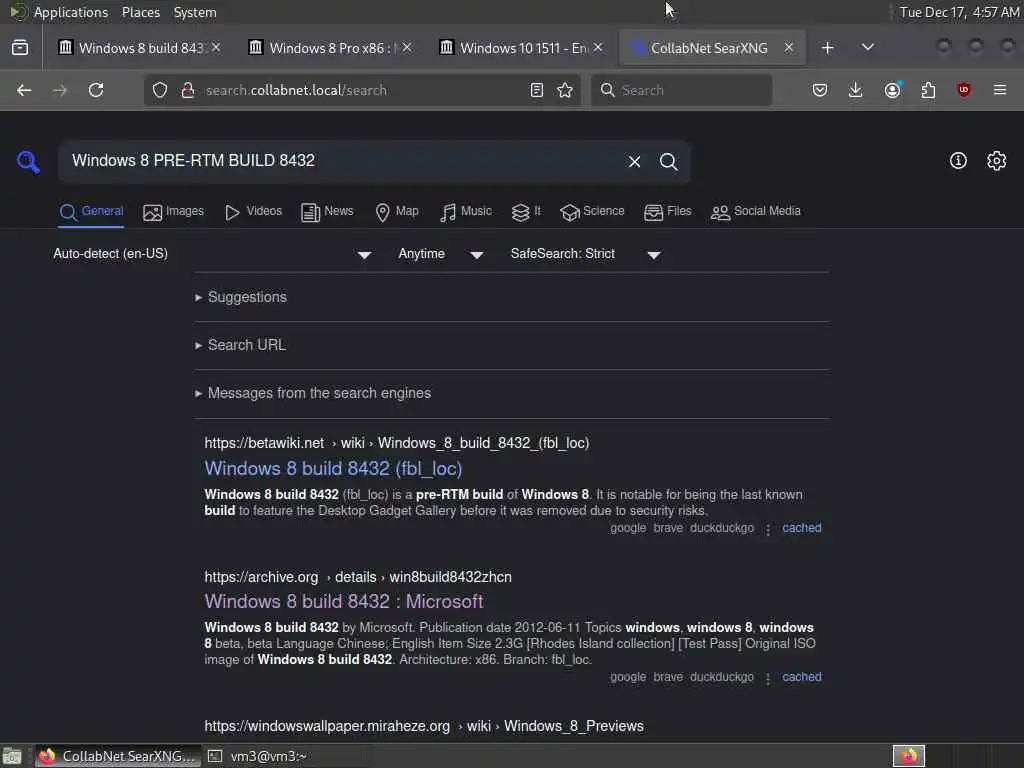Viewport: 1024px width, 768px height.
Task: Bookmark this page with star icon
Action: coord(565,90)
